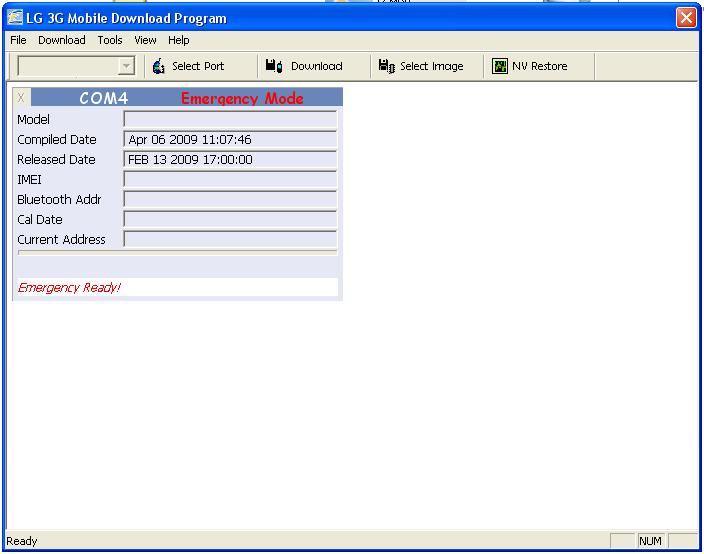Click the 'Bluetooth Addr' label

(59, 199)
